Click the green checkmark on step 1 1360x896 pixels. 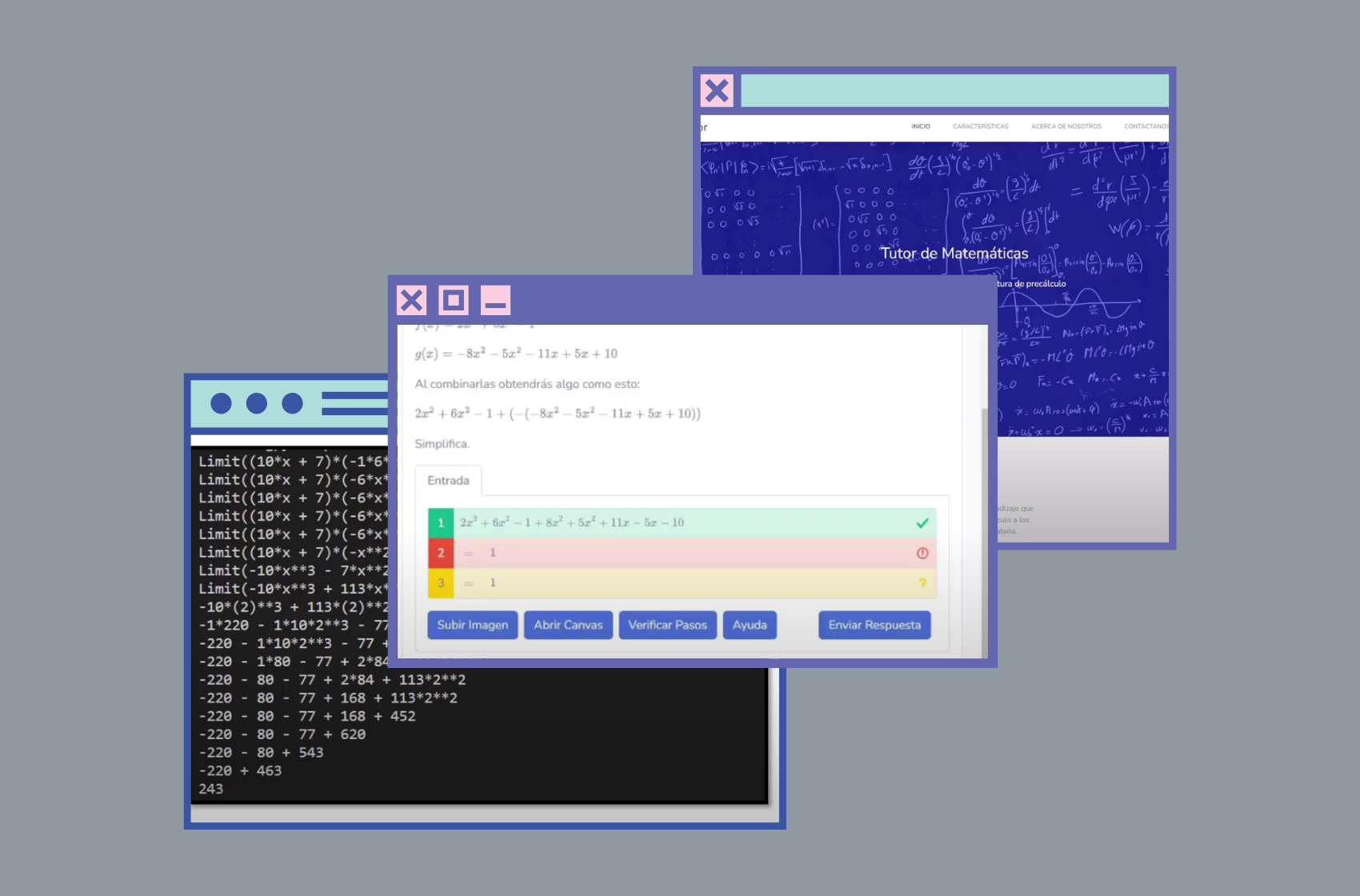pos(922,523)
